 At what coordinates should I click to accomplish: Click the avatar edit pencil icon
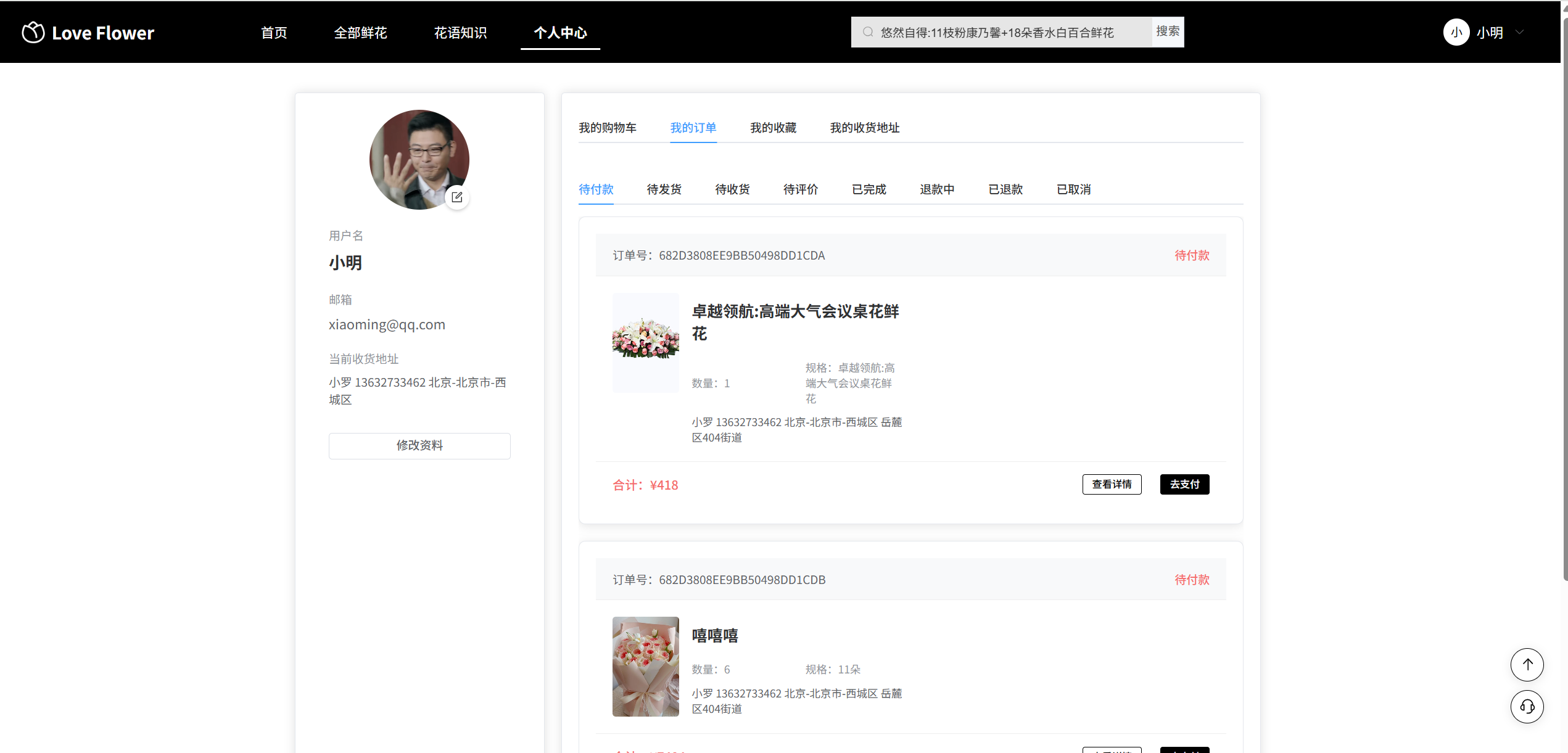click(x=457, y=197)
